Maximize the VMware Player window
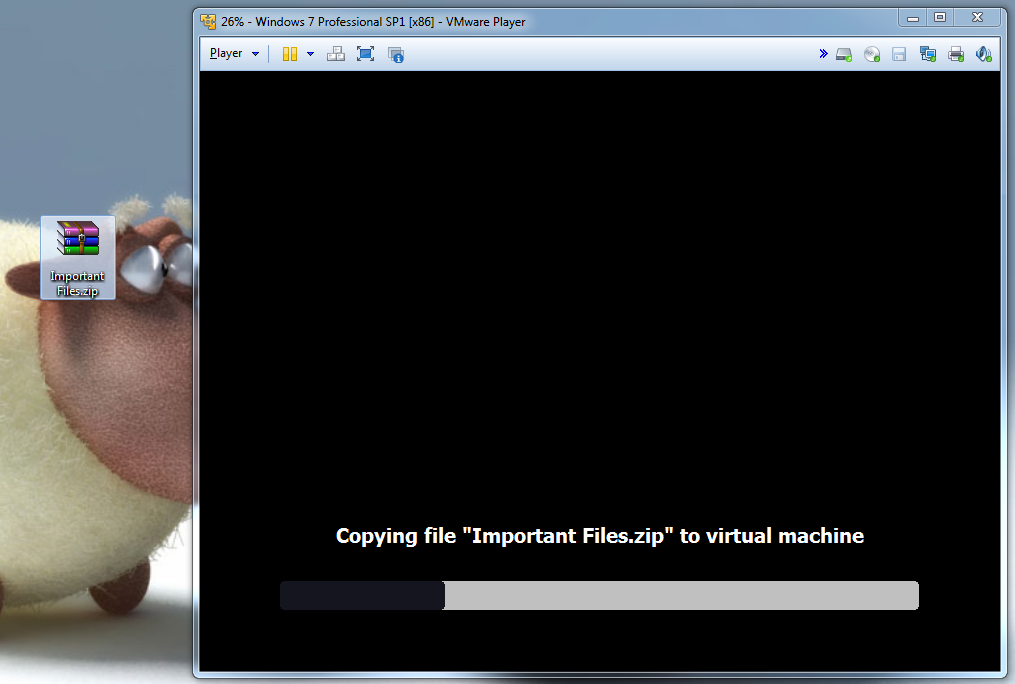1015x684 pixels. click(x=940, y=18)
